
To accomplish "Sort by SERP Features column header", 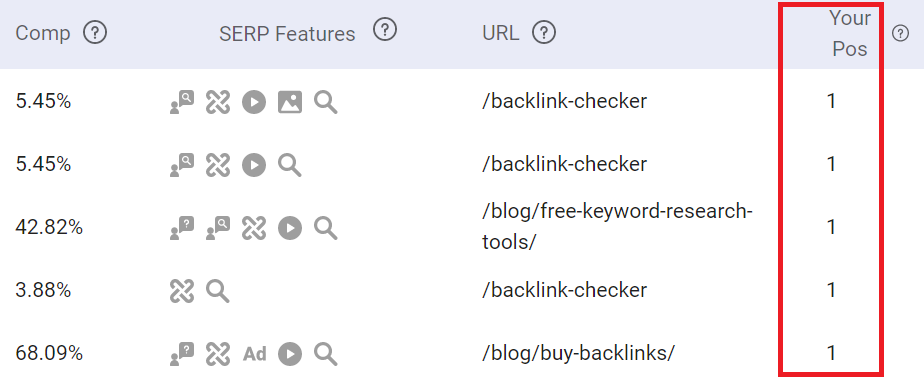I will tap(287, 34).
